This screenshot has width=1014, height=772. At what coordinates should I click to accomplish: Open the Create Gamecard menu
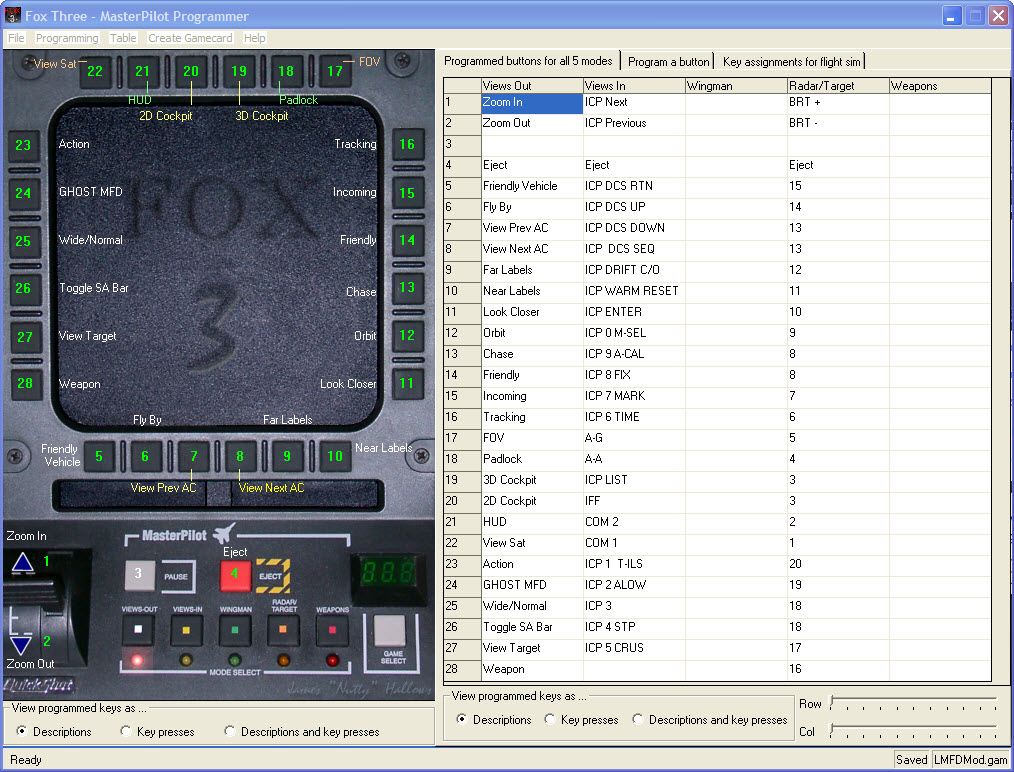click(190, 38)
